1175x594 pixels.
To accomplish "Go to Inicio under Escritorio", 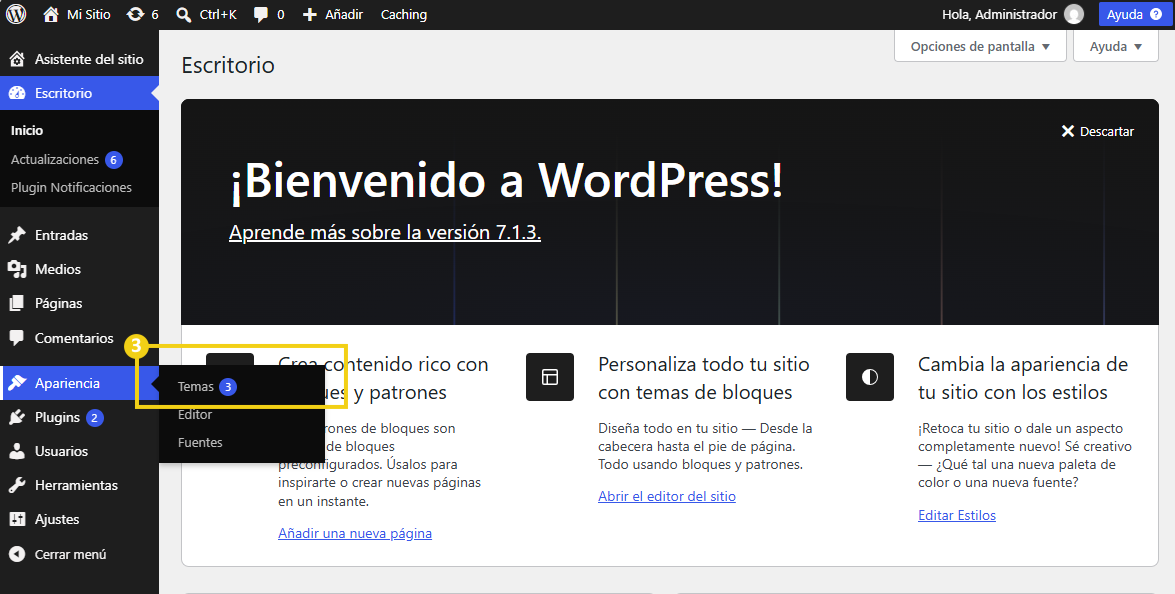I will (27, 130).
